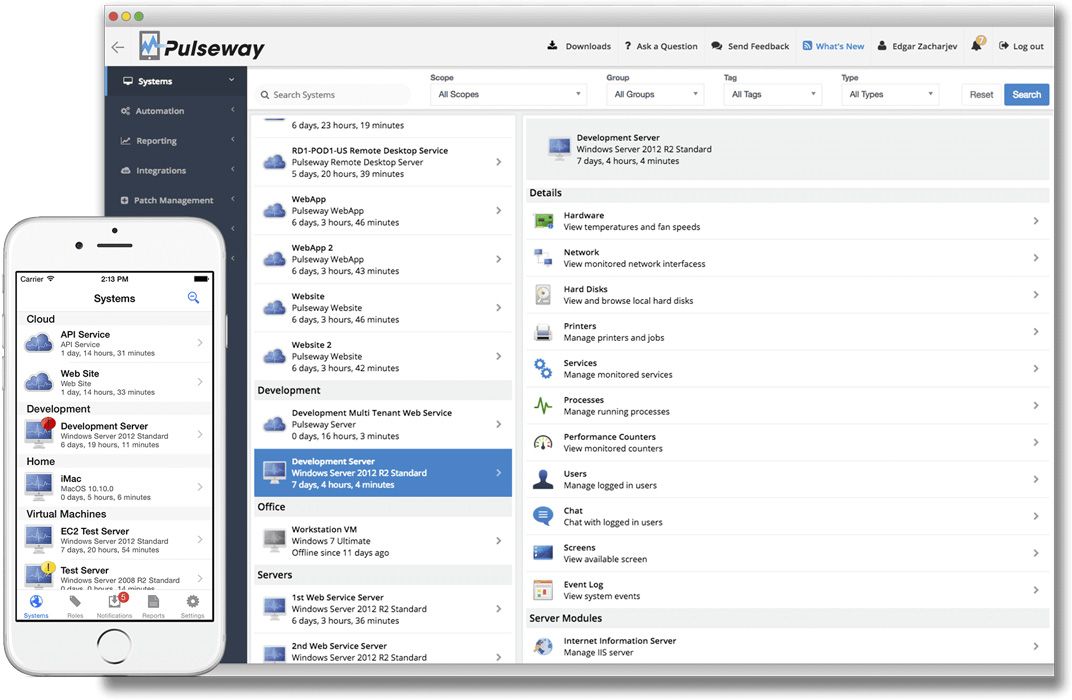Click the Event Log calendar icon
The image size is (1072, 700).
pyautogui.click(x=543, y=590)
